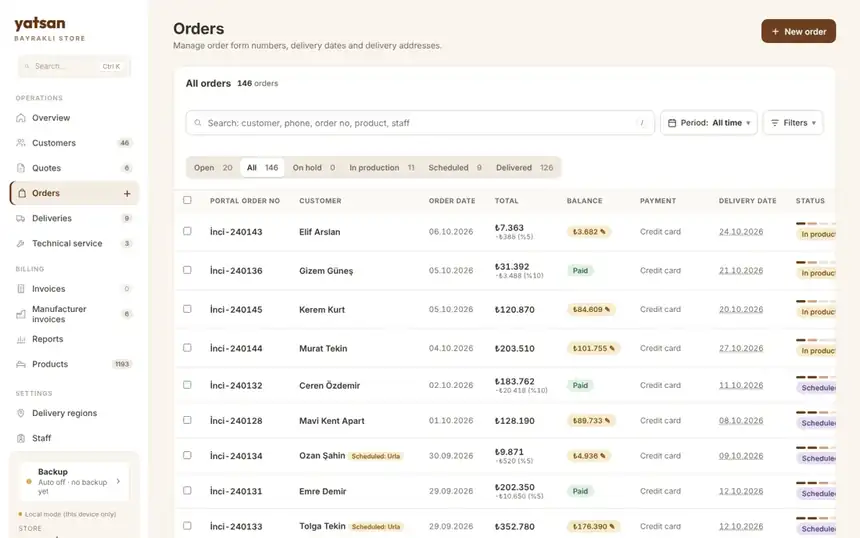Open order İnci-240133

pyautogui.click(x=236, y=526)
